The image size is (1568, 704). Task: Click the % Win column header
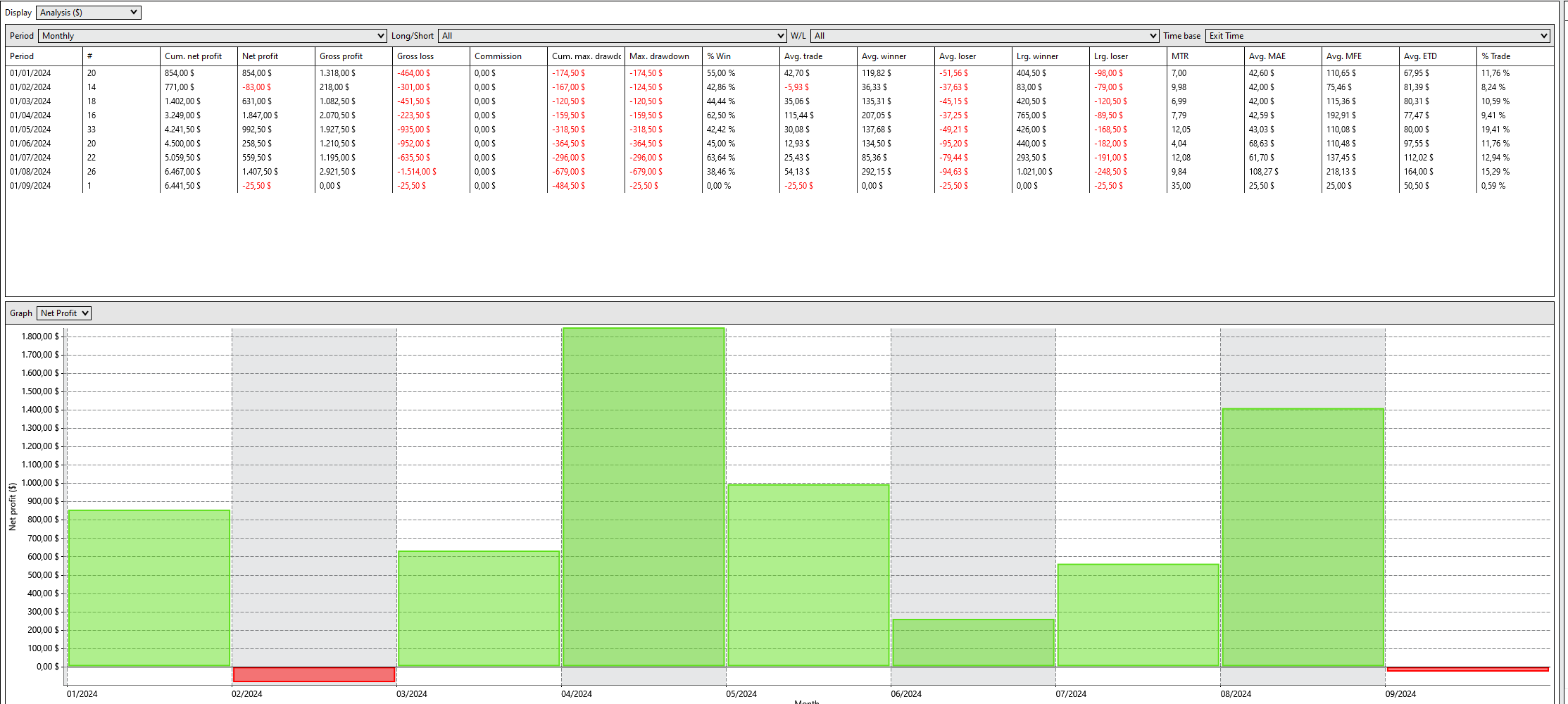click(741, 56)
